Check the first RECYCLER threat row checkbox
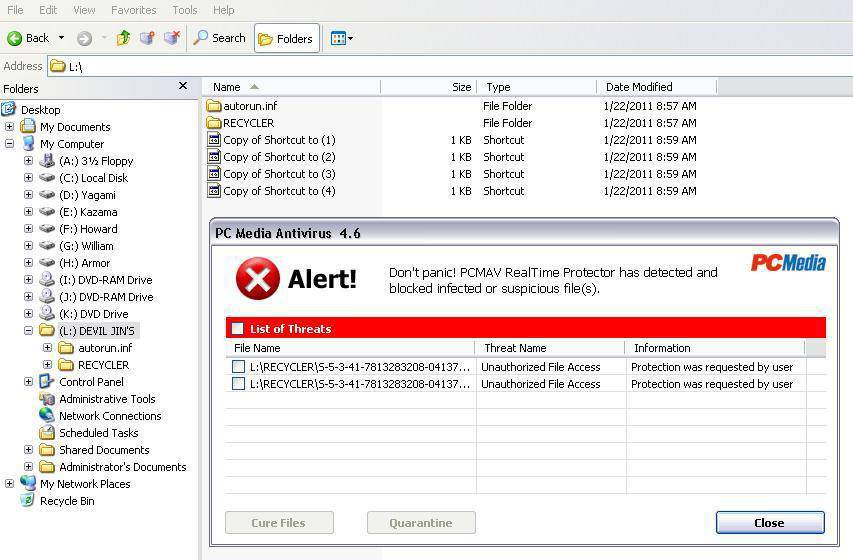 point(238,366)
